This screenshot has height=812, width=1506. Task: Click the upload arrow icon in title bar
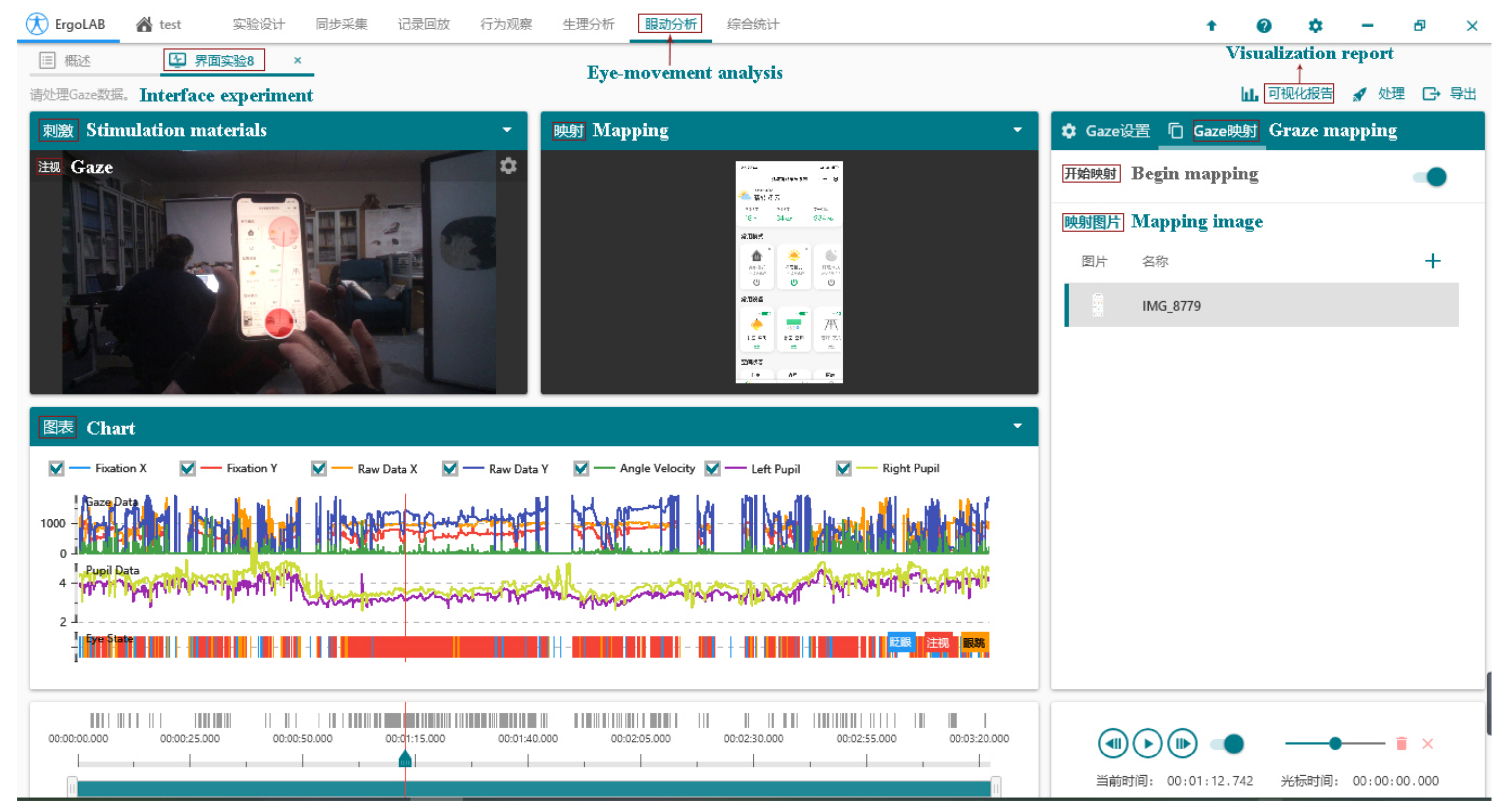[1212, 25]
